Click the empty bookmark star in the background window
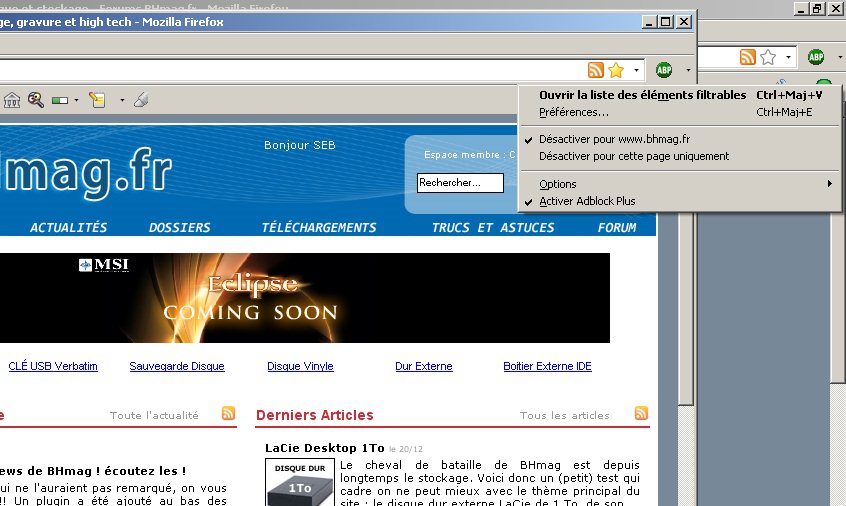Screen dimensions: 846x506 [768, 57]
